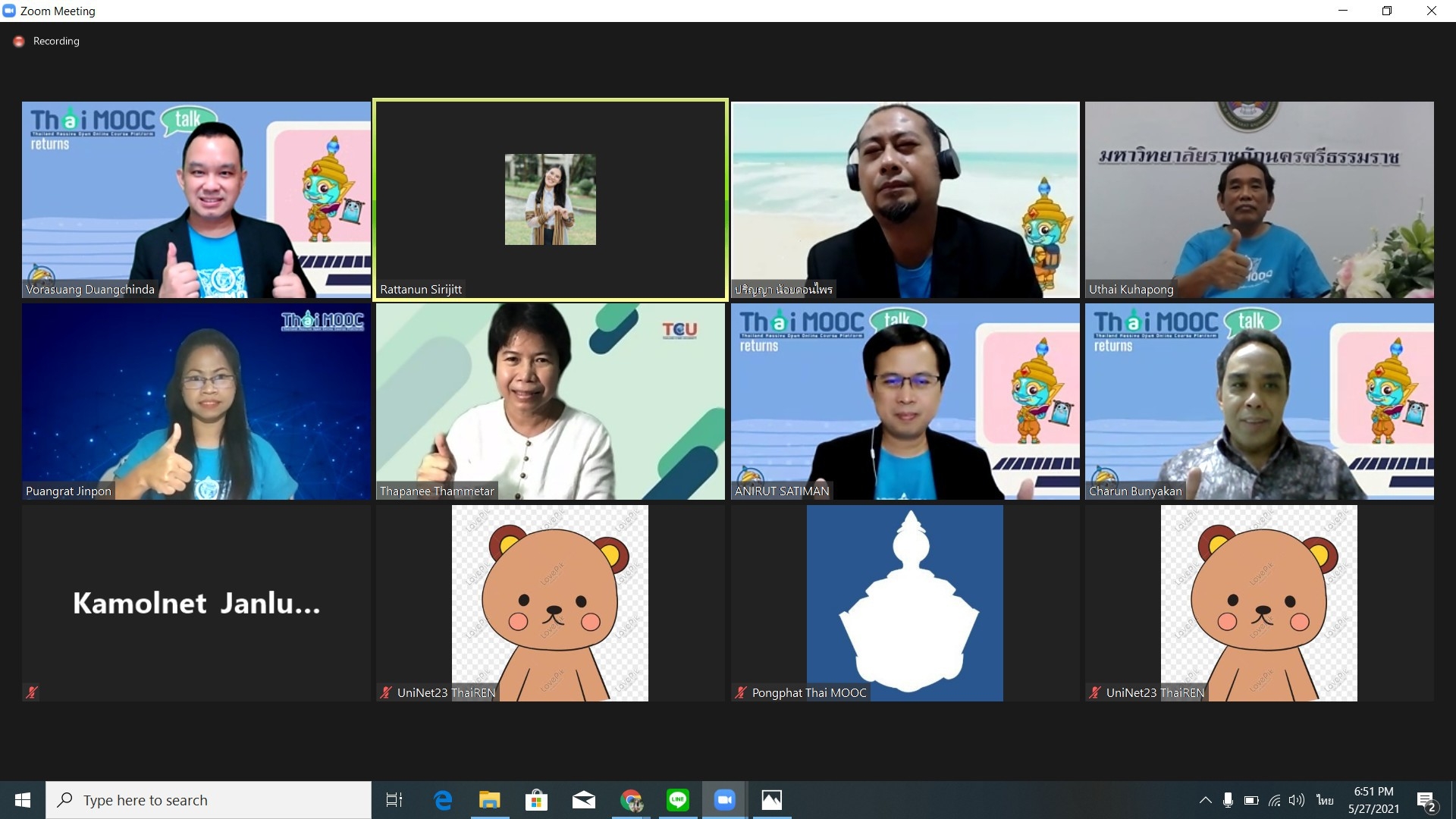Screen dimensions: 1456x819
Task: Select Charun Bunyakan's video tile
Action: tap(1259, 401)
